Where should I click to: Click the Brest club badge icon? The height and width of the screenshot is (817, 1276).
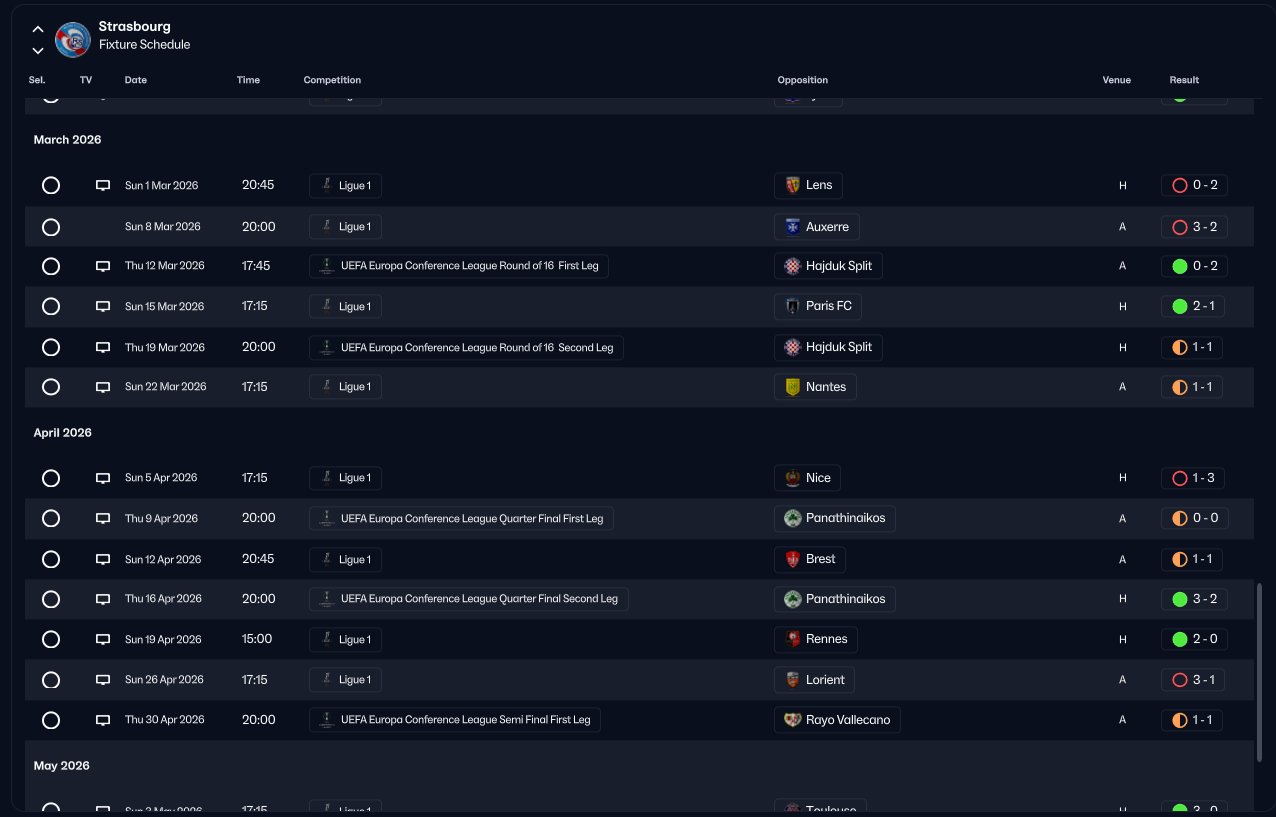(793, 559)
